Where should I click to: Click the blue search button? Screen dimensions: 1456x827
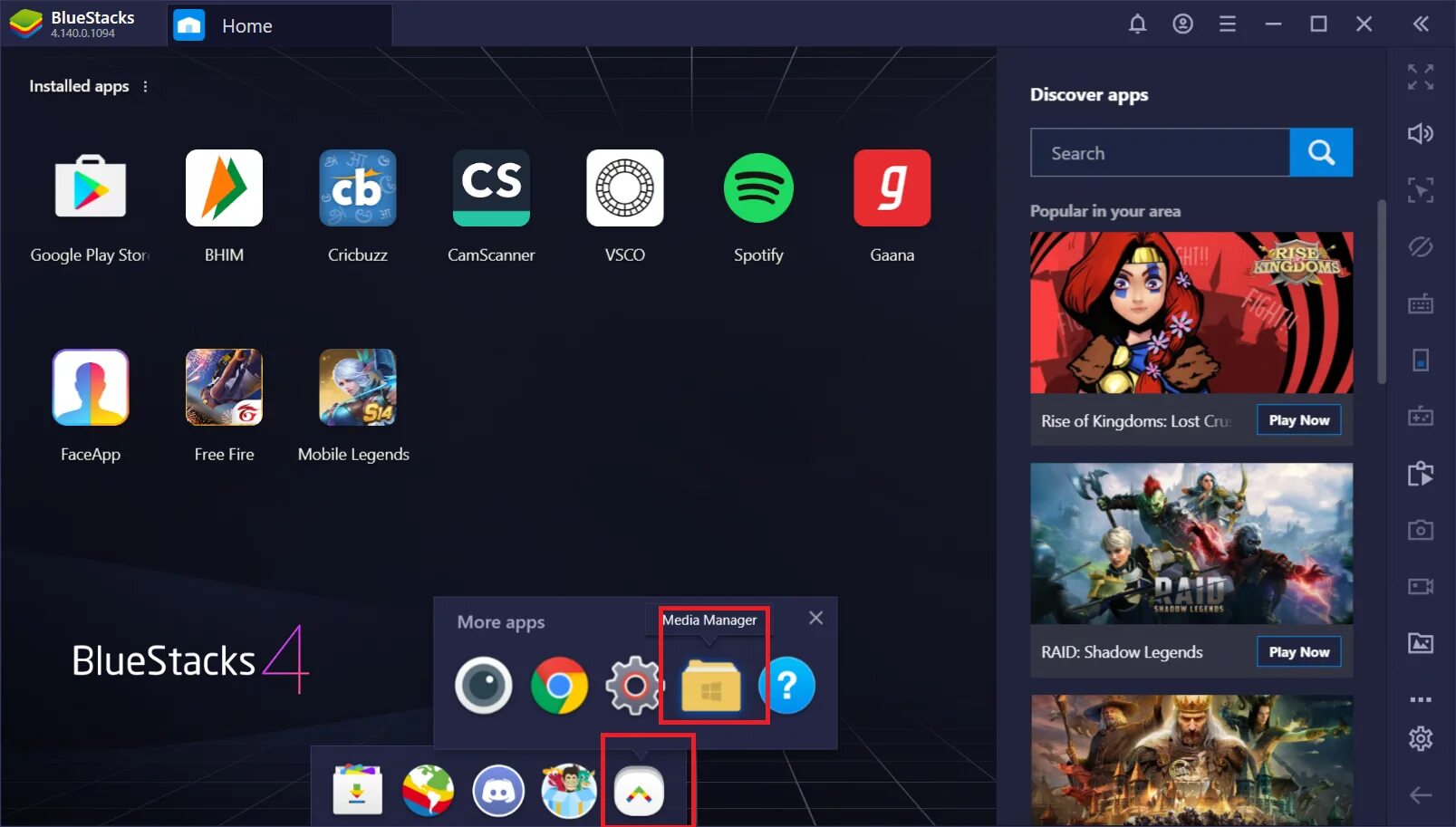point(1321,152)
